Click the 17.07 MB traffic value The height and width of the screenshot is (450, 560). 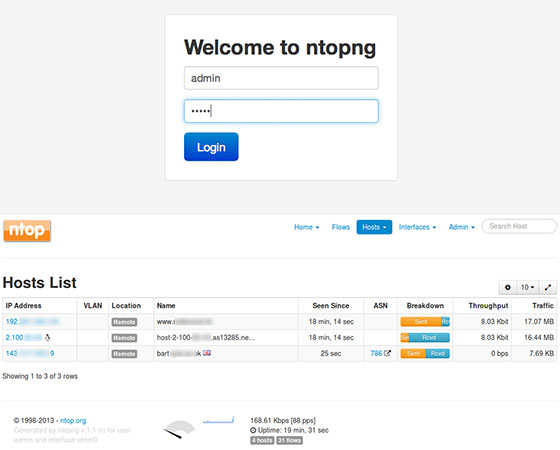click(x=539, y=321)
